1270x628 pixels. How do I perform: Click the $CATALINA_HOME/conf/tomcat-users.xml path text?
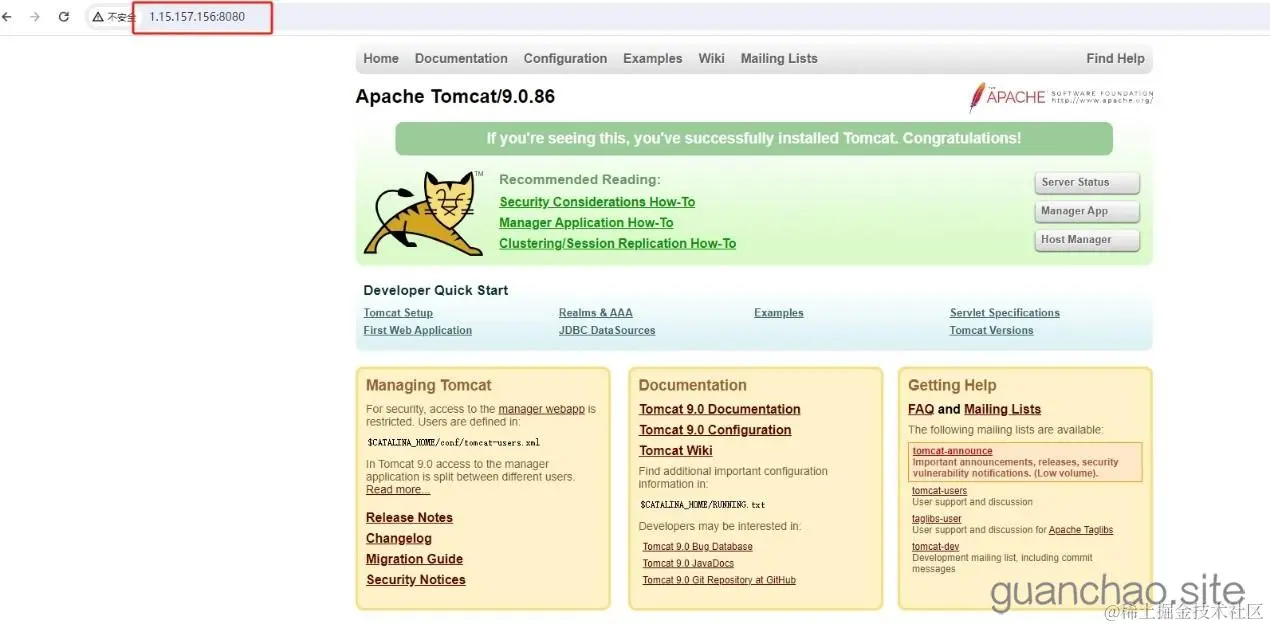coord(454,442)
